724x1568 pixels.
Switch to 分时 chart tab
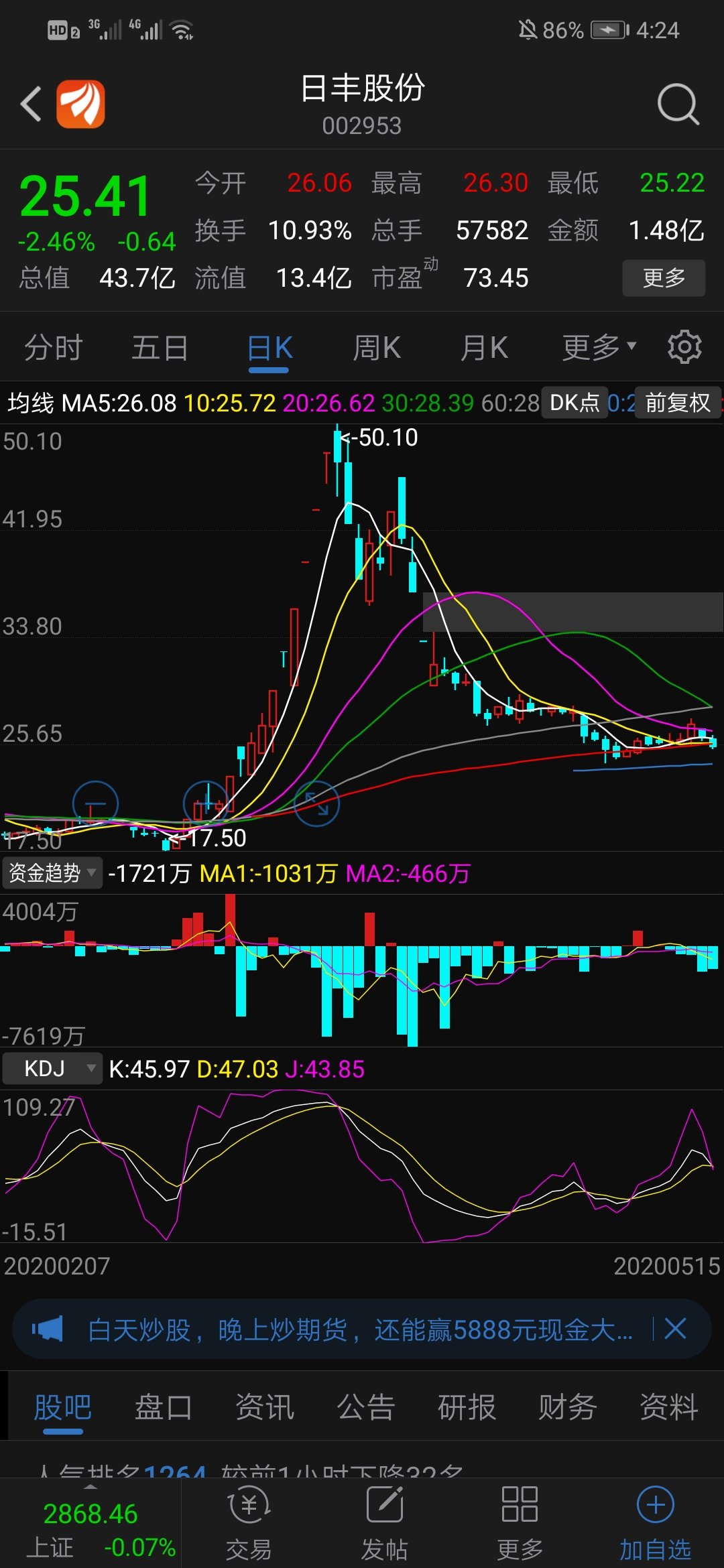point(53,348)
